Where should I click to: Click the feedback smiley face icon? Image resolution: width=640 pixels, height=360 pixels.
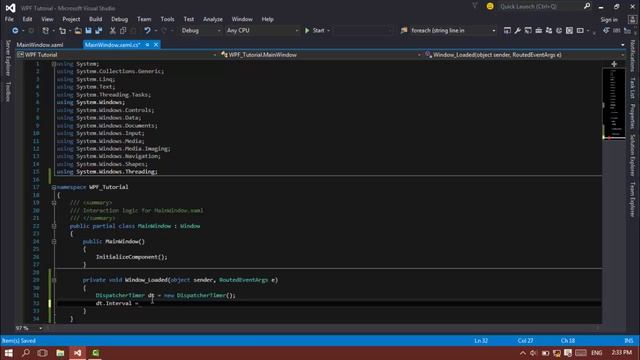point(490,7)
